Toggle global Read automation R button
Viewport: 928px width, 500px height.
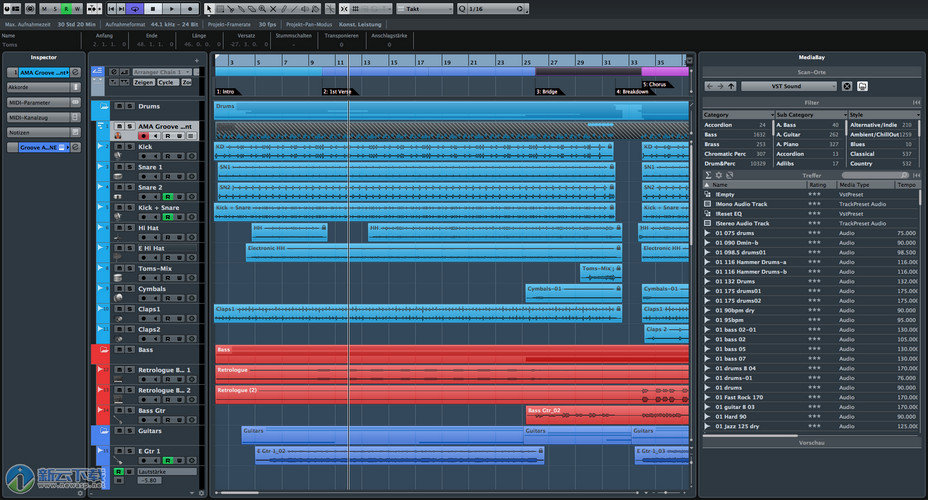pos(66,9)
